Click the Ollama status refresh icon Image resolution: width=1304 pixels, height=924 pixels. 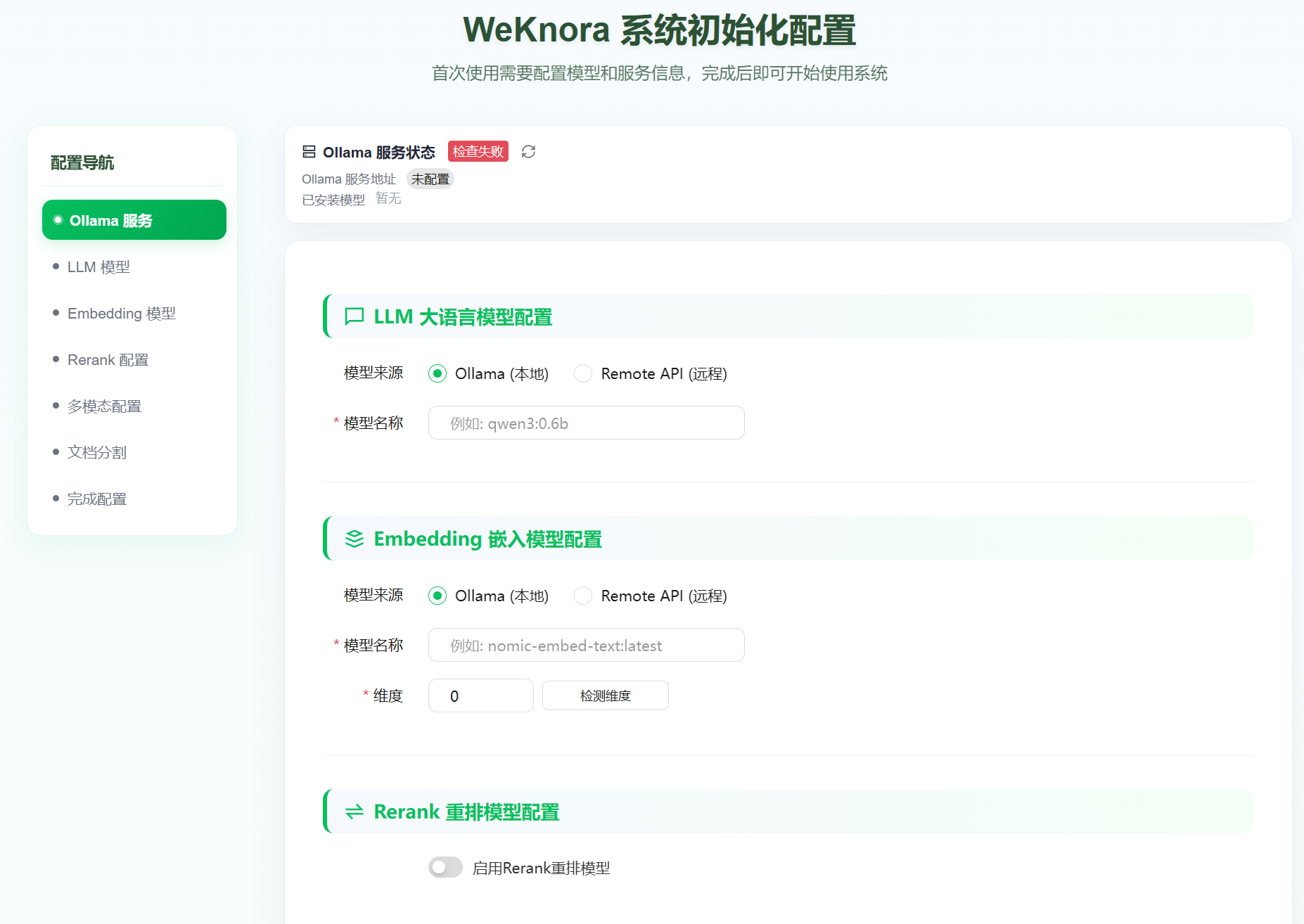[528, 152]
